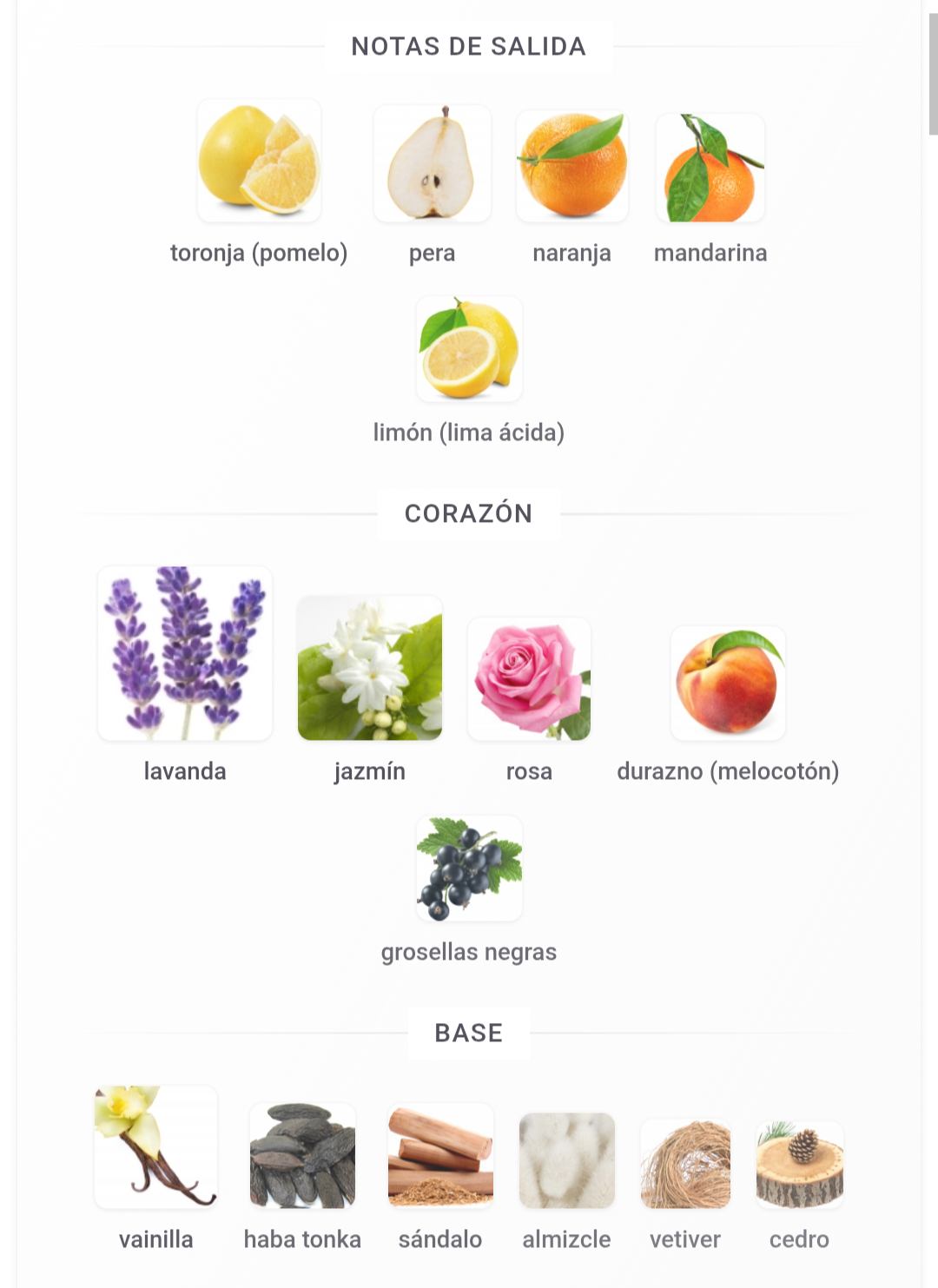Tap the toronja (pomelo) note image
Image resolution: width=938 pixels, height=1288 pixels.
pyautogui.click(x=259, y=161)
